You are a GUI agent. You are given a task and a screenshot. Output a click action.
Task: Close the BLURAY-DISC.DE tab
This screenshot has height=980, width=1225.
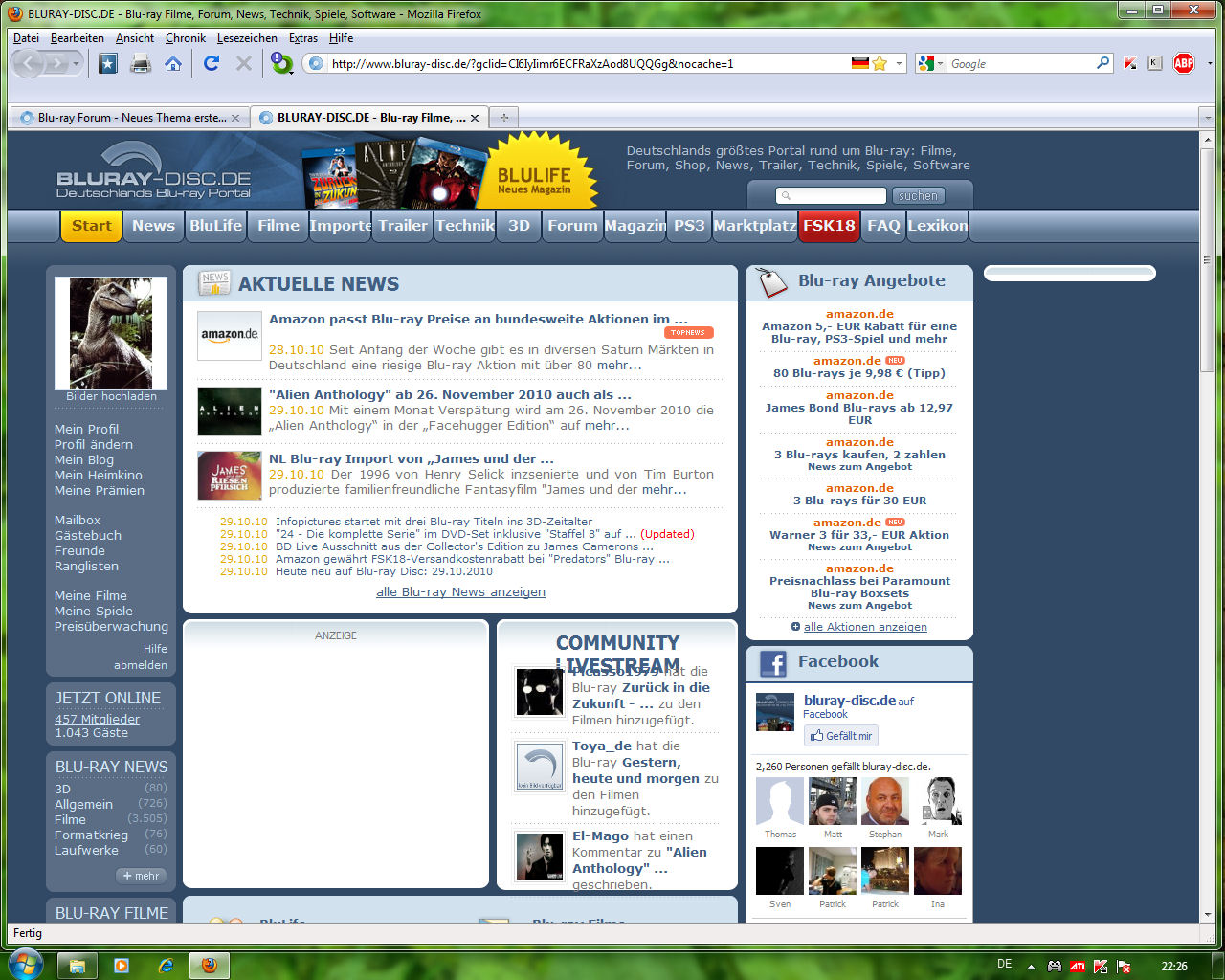point(475,118)
